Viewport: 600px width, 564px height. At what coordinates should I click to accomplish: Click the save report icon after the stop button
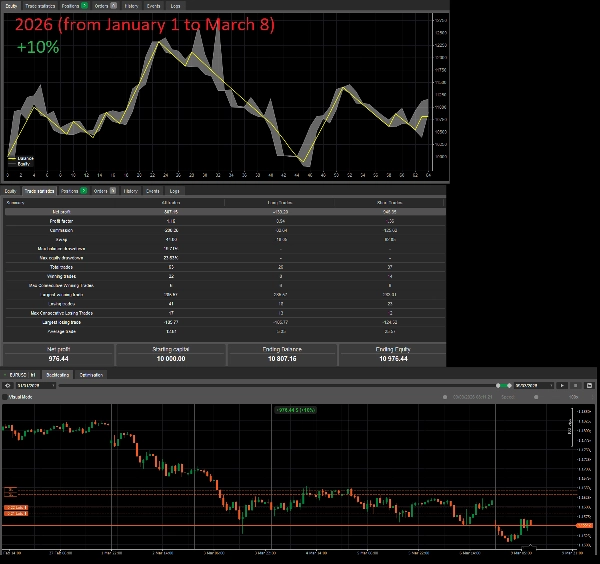coord(589,385)
